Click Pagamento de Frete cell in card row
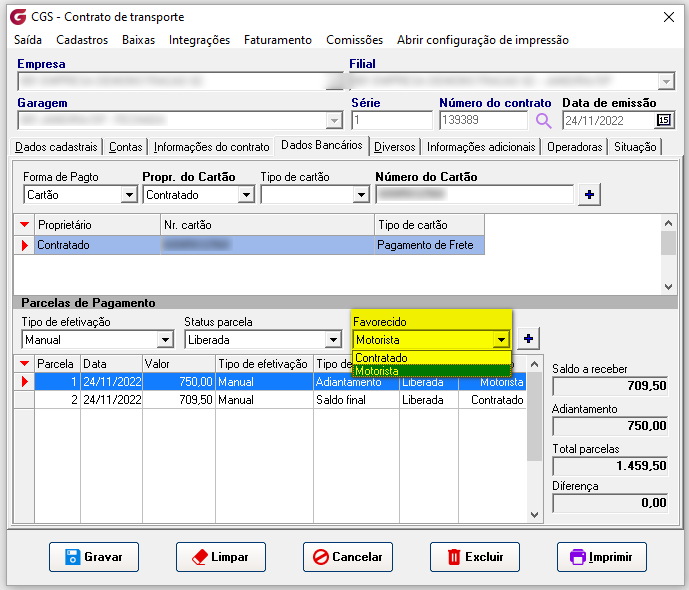The image size is (689, 590). (x=429, y=245)
